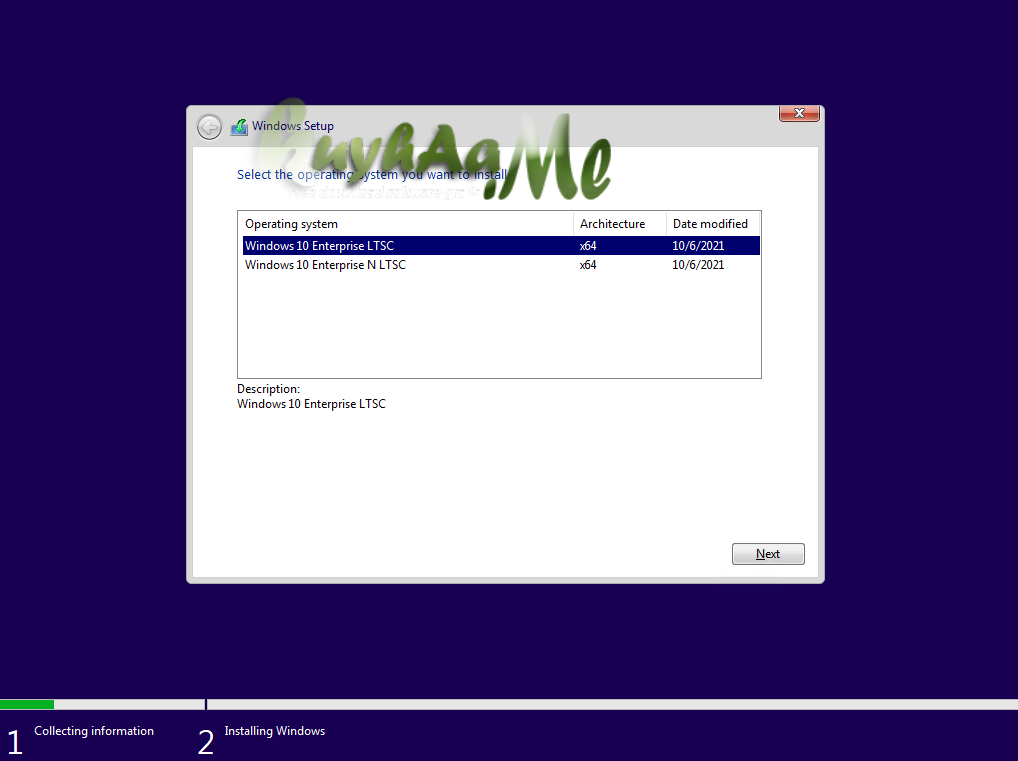Click 10/6/2021 date in selected Enterprise LTSC row
The width and height of the screenshot is (1018, 761).
point(698,245)
